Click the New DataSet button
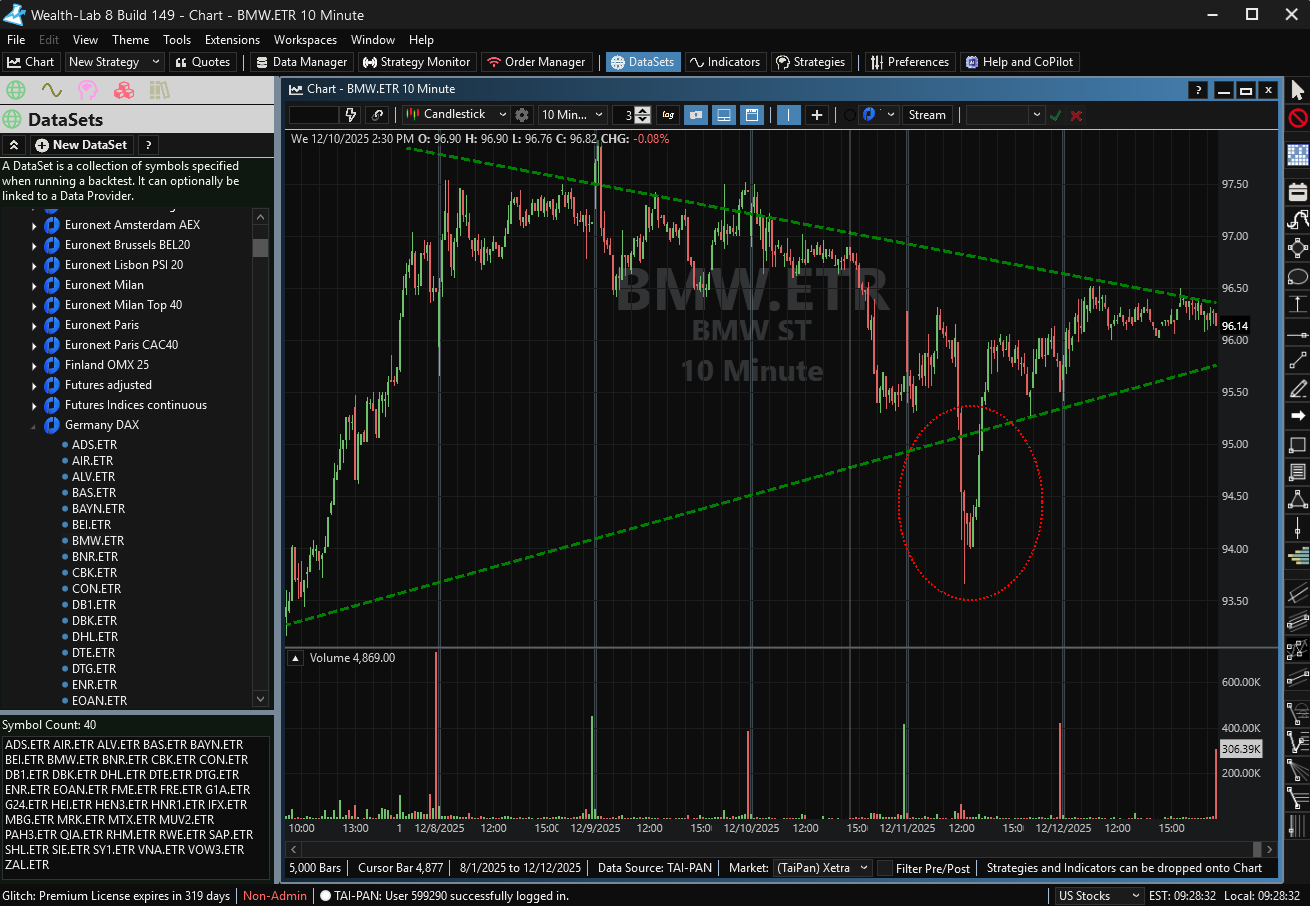Viewport: 1310px width, 906px height. tap(81, 145)
